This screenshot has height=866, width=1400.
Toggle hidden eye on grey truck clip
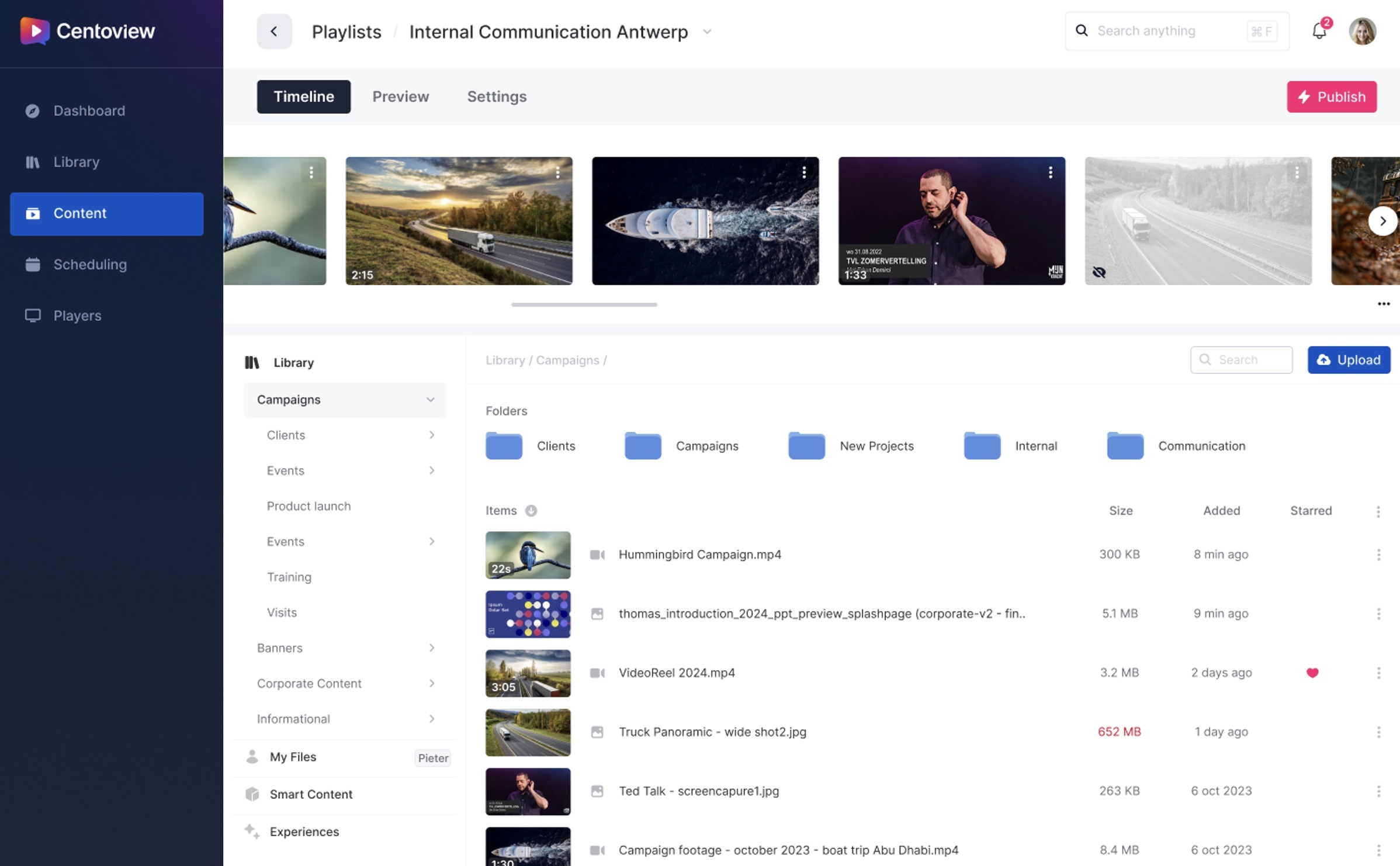point(1099,272)
